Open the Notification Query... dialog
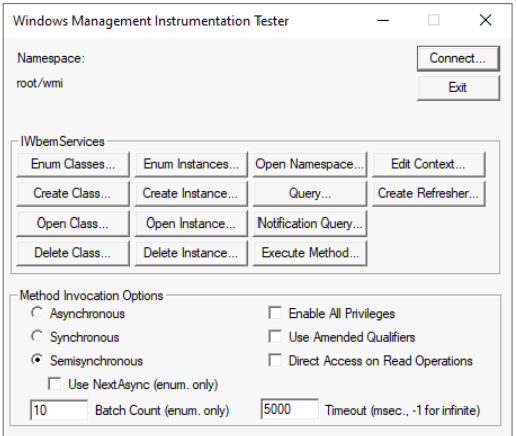Screen dimensions: 516x436 310,223
